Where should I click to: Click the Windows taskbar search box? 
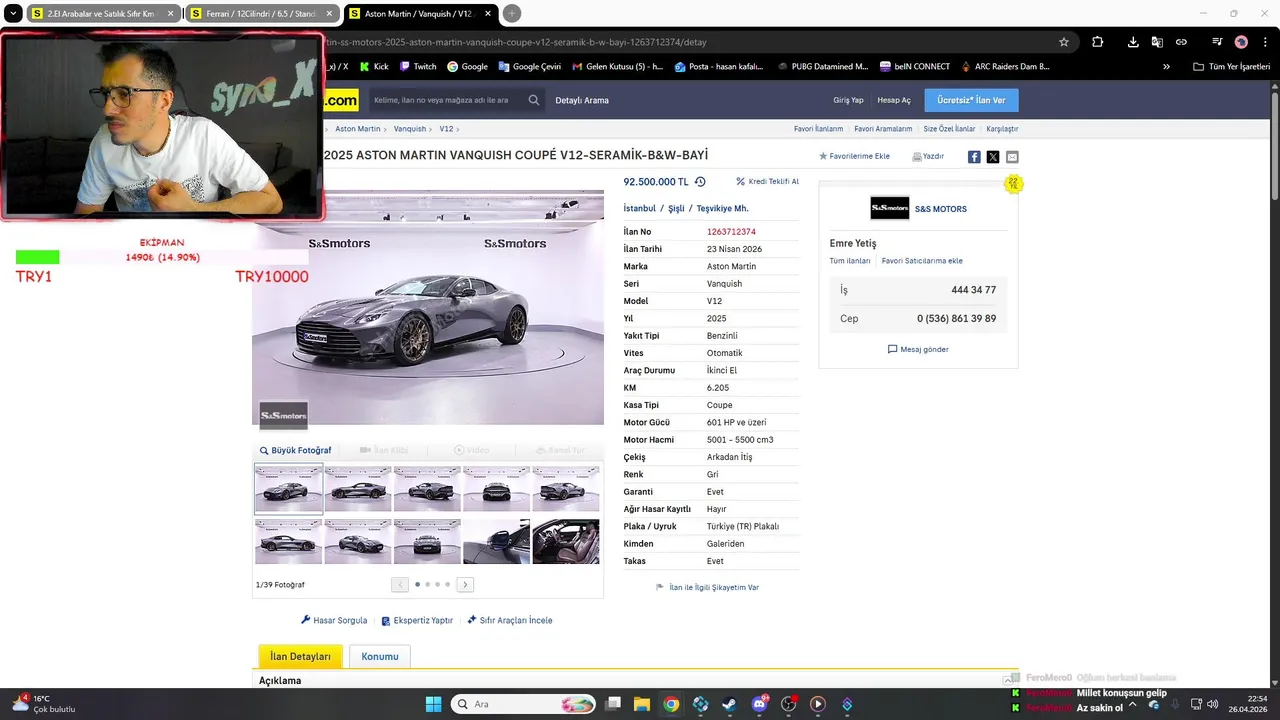point(525,704)
